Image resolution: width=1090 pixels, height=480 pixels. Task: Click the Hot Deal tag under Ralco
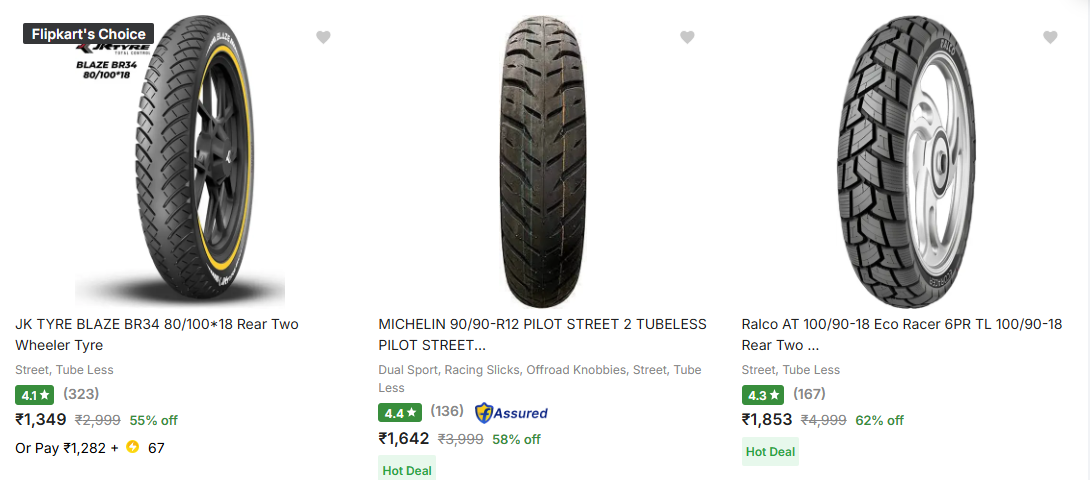pyautogui.click(x=770, y=451)
